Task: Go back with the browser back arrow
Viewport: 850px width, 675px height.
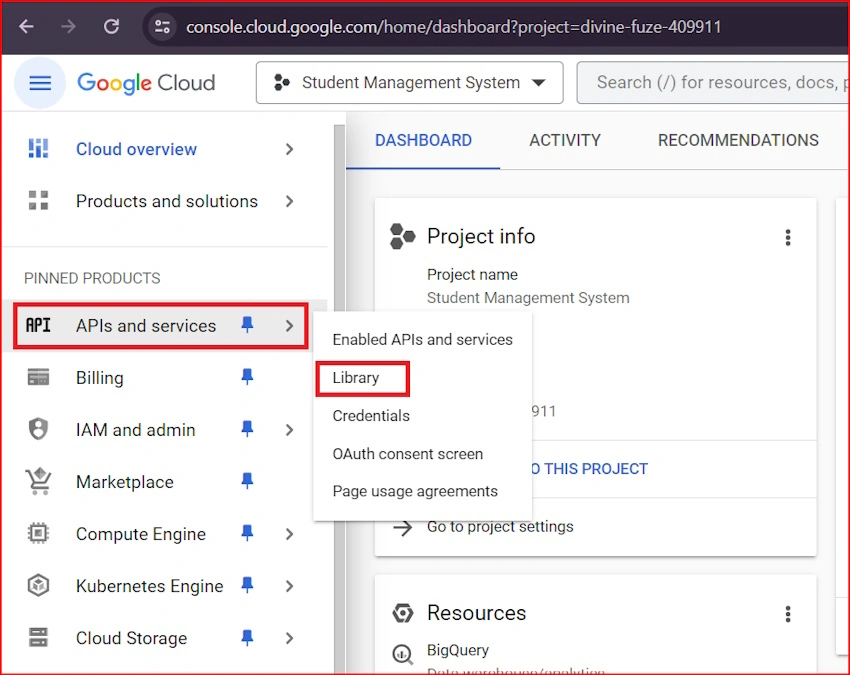Action: click(x=26, y=26)
